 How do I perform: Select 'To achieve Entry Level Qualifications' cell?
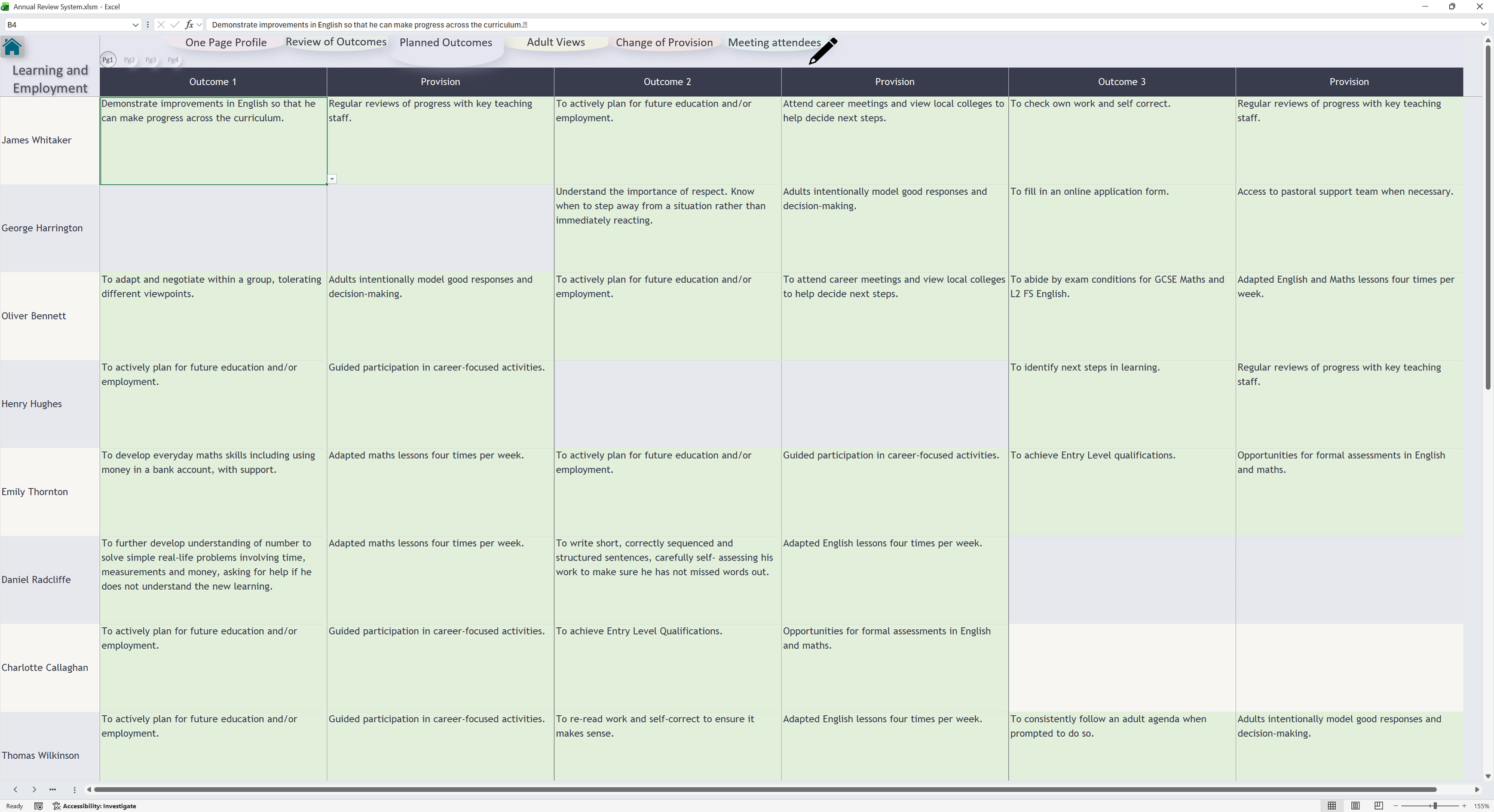[668, 667]
